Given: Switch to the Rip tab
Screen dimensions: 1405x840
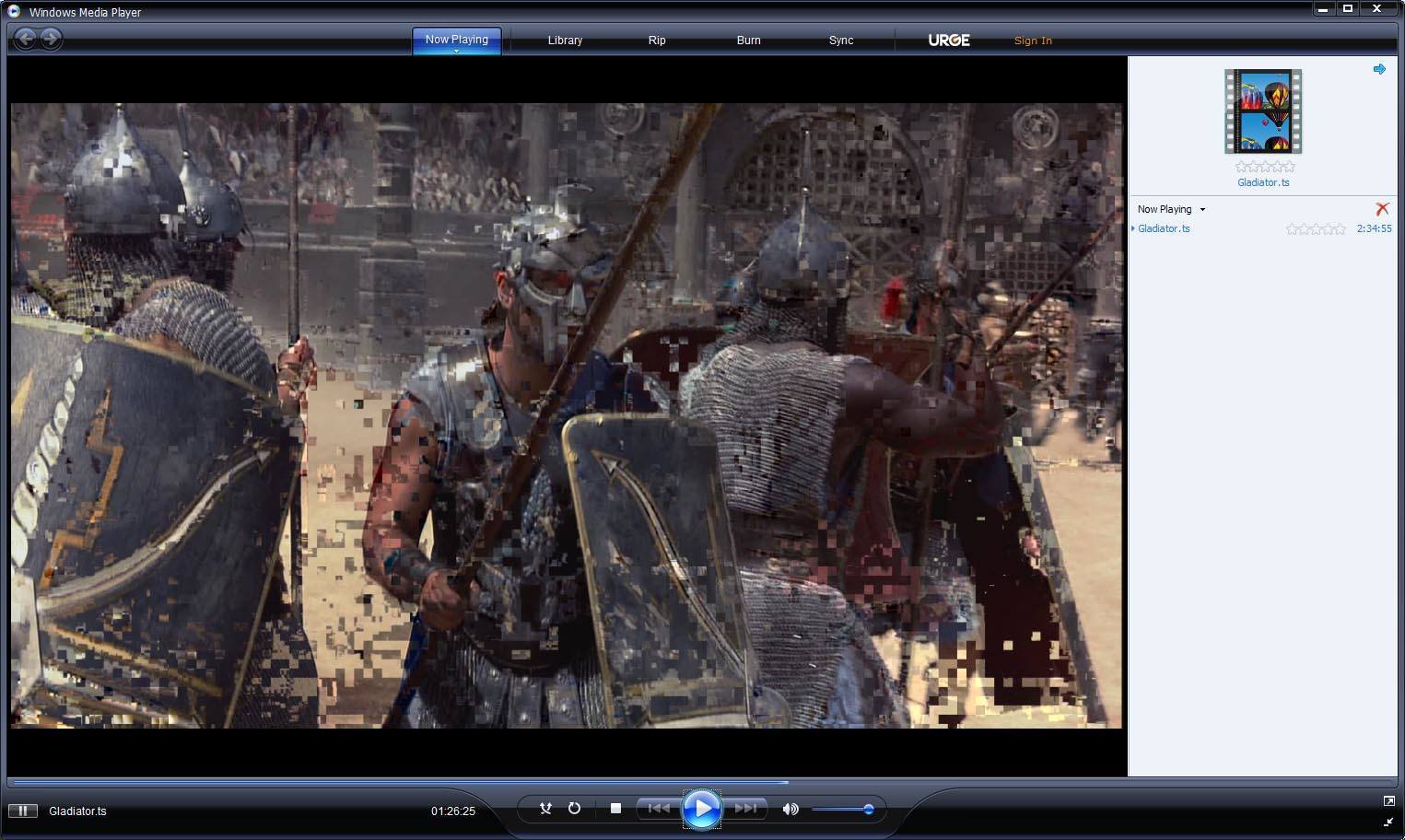Looking at the screenshot, I should tap(657, 41).
